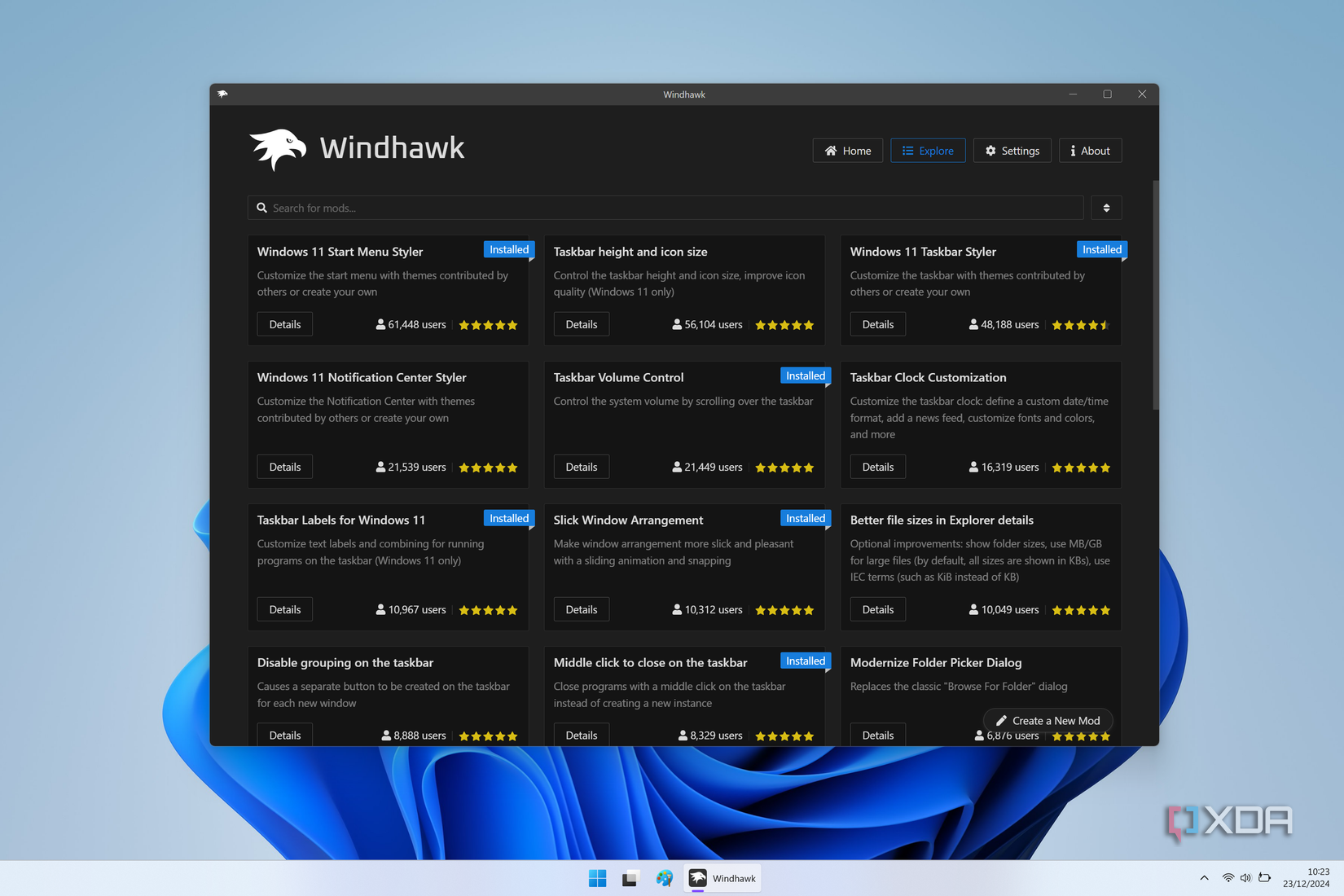Click the Installed badge on Taskbar Volume Control

(805, 376)
